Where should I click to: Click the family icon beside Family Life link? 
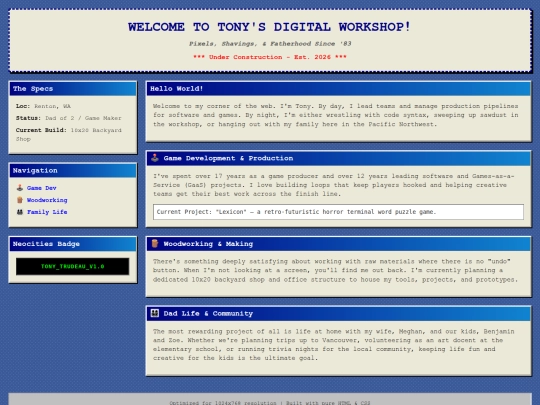tap(20, 212)
